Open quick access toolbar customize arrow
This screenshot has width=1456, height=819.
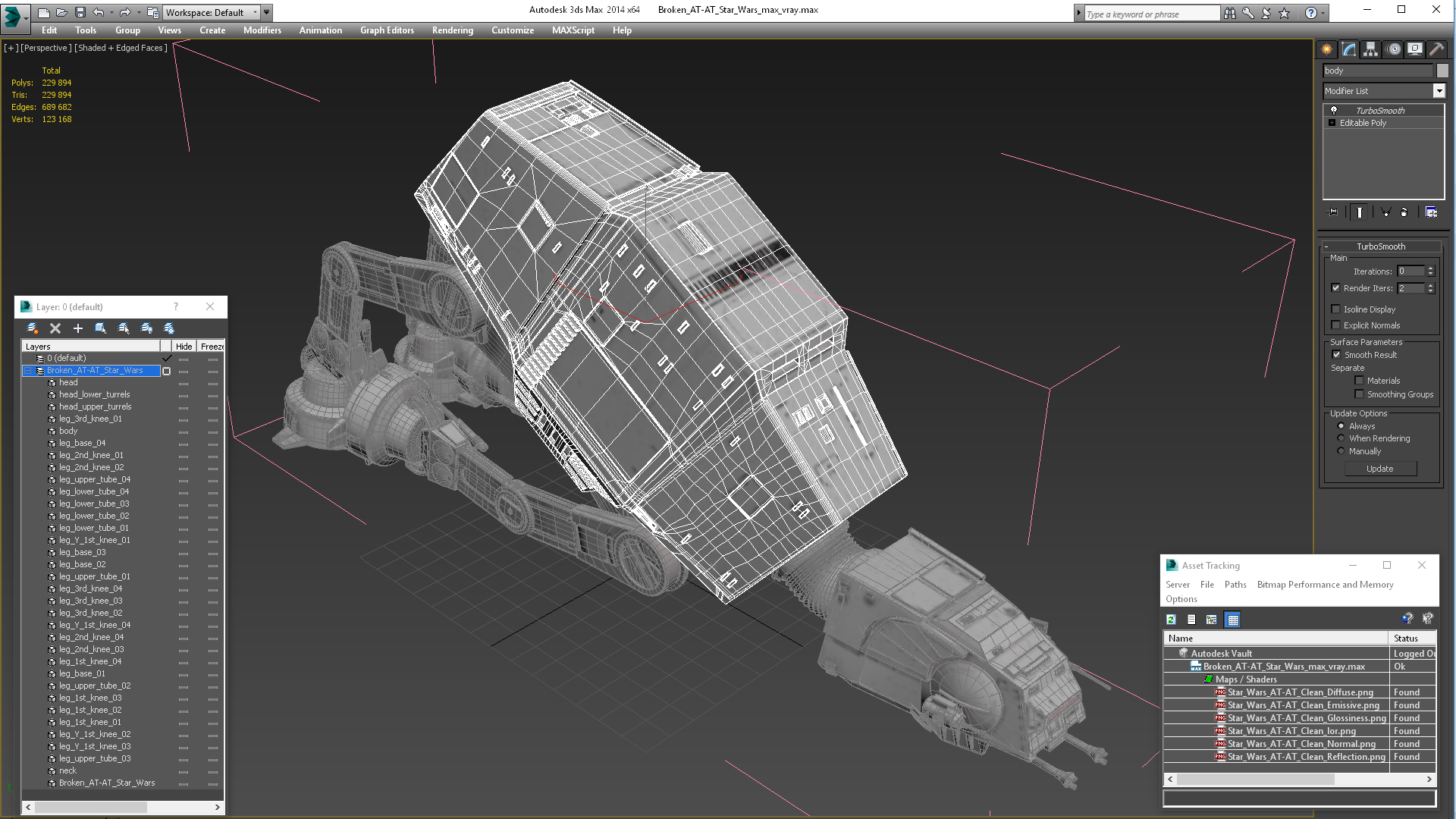click(266, 12)
